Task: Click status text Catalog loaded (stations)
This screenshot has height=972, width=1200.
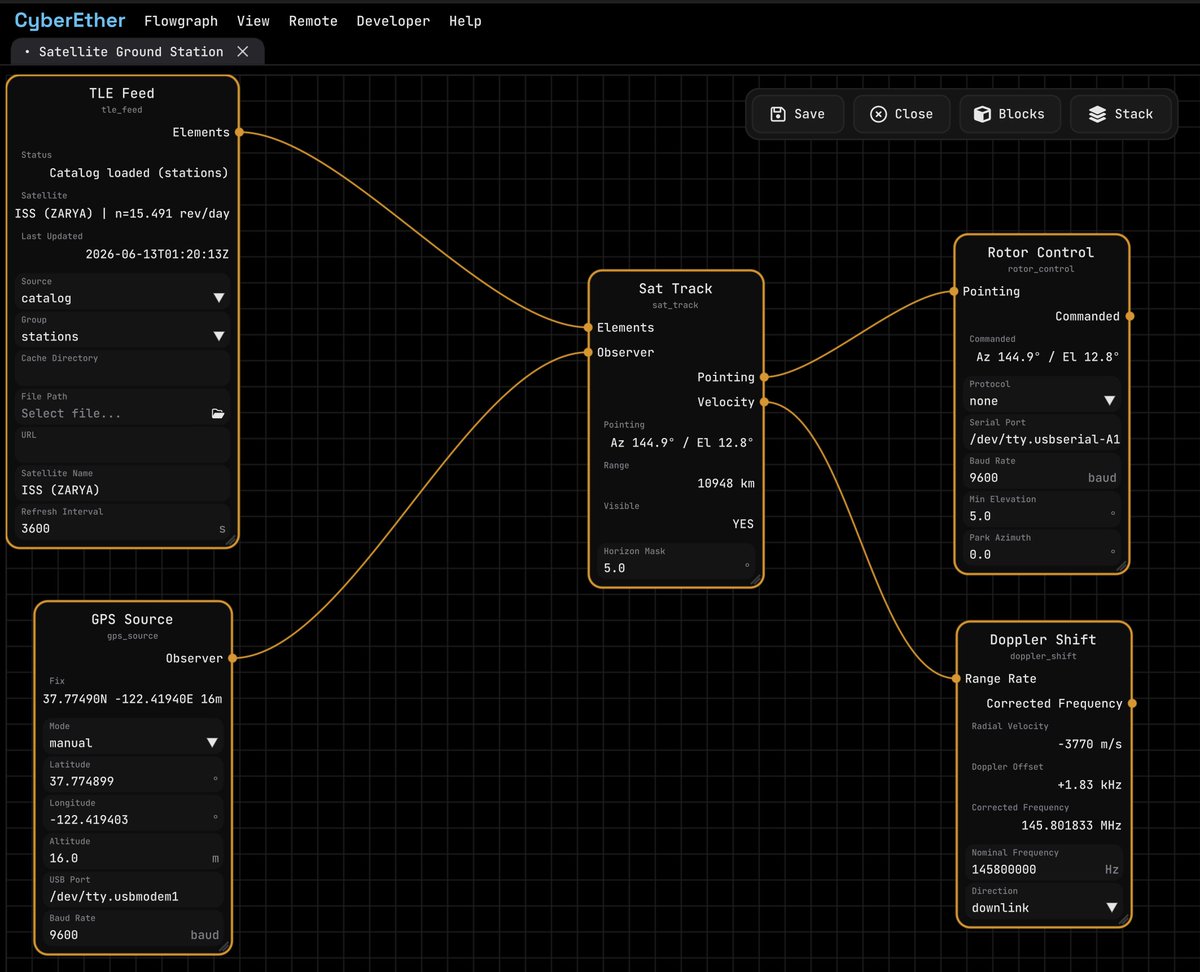Action: [139, 173]
